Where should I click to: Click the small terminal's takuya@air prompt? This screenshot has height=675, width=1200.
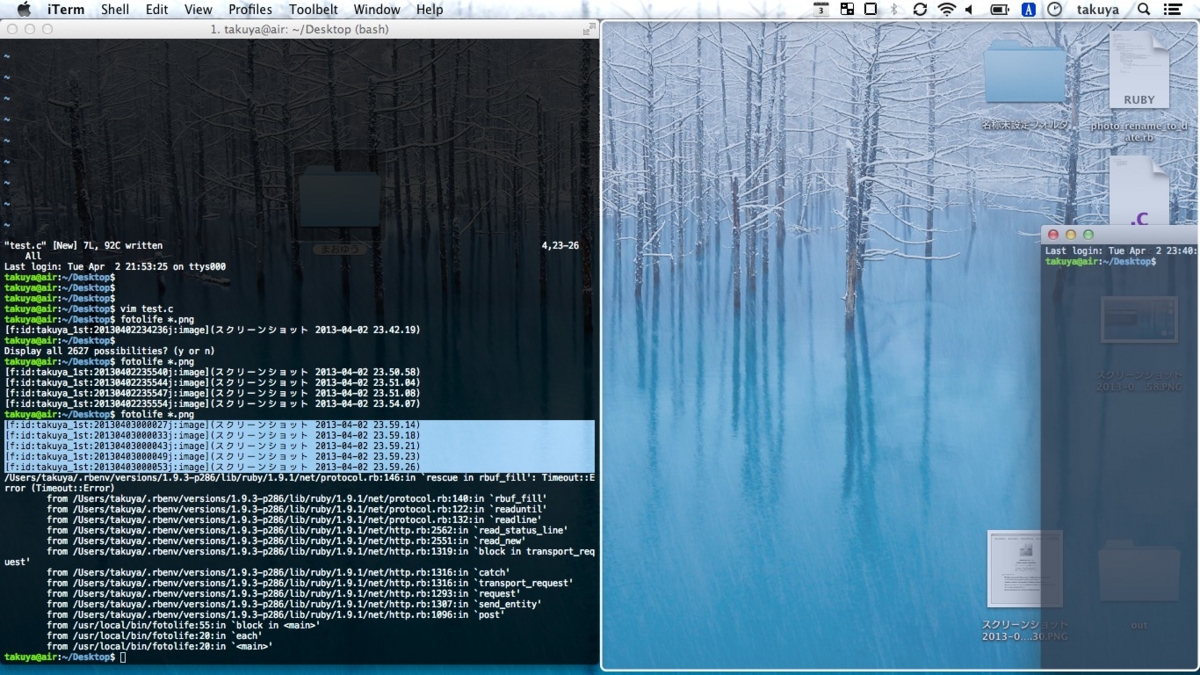tap(1100, 261)
